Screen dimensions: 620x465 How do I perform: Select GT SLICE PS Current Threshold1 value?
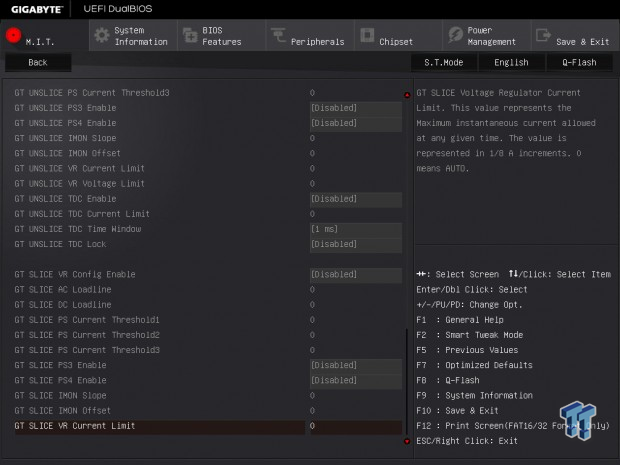[312, 320]
